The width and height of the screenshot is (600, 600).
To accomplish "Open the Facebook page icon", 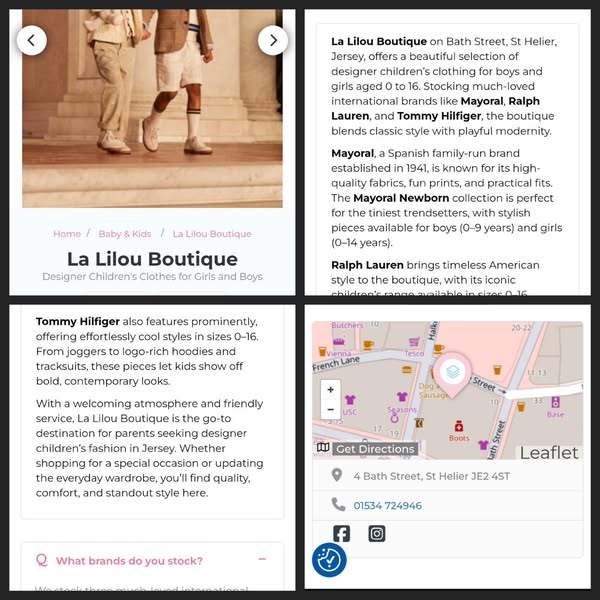I will coord(341,533).
